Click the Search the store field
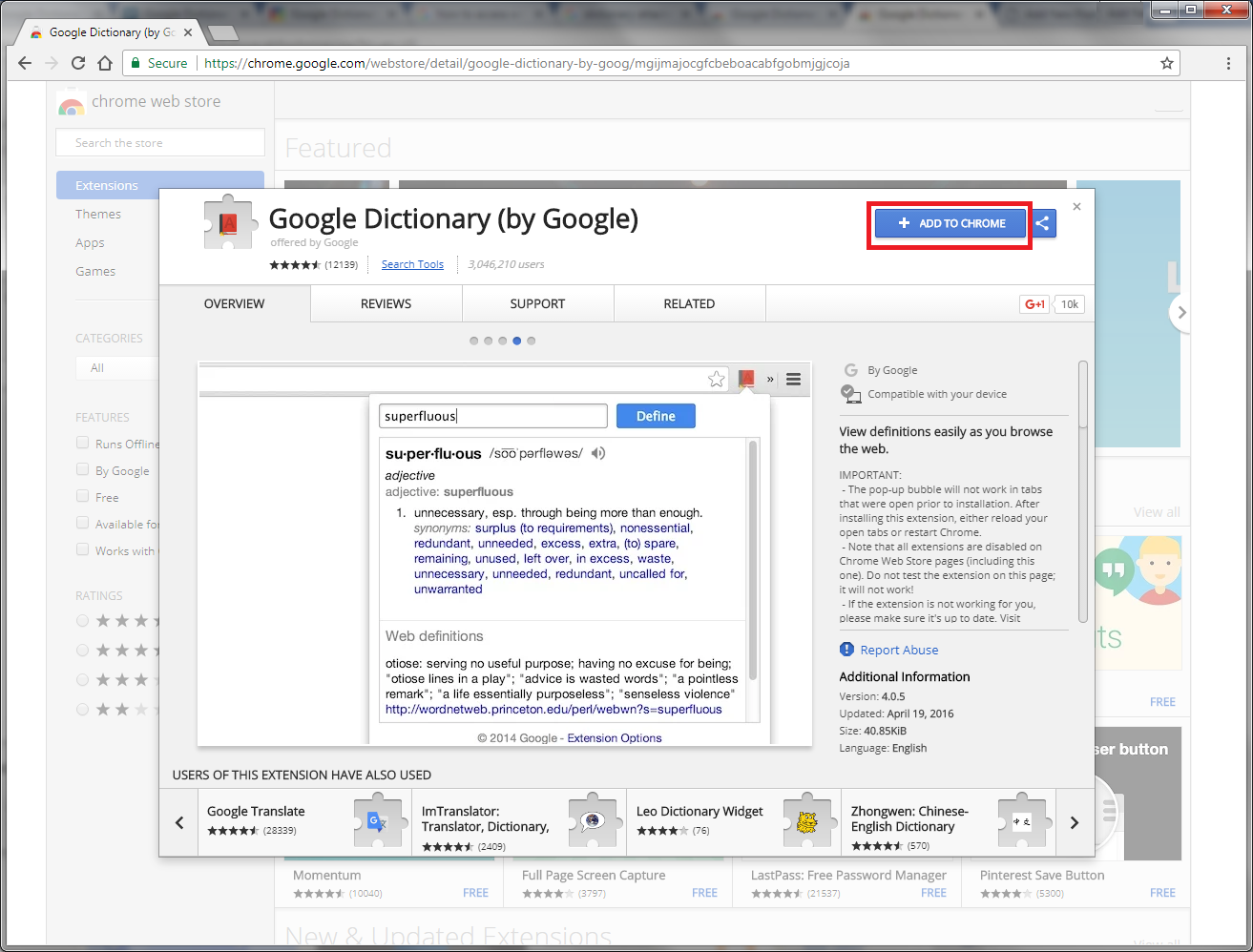The width and height of the screenshot is (1253, 952). click(x=160, y=142)
